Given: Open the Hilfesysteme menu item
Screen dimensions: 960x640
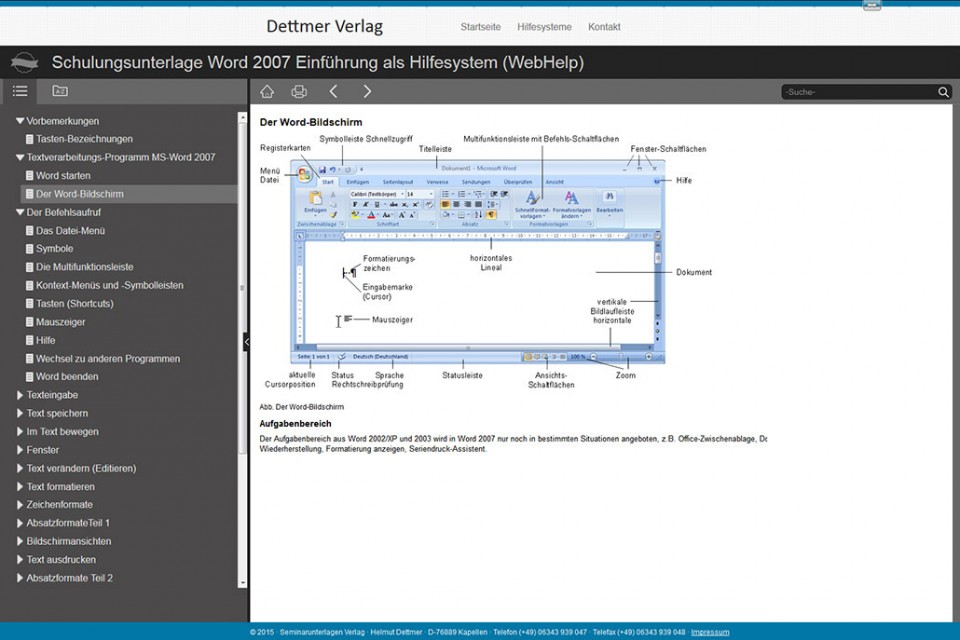Looking at the screenshot, I should (x=544, y=27).
